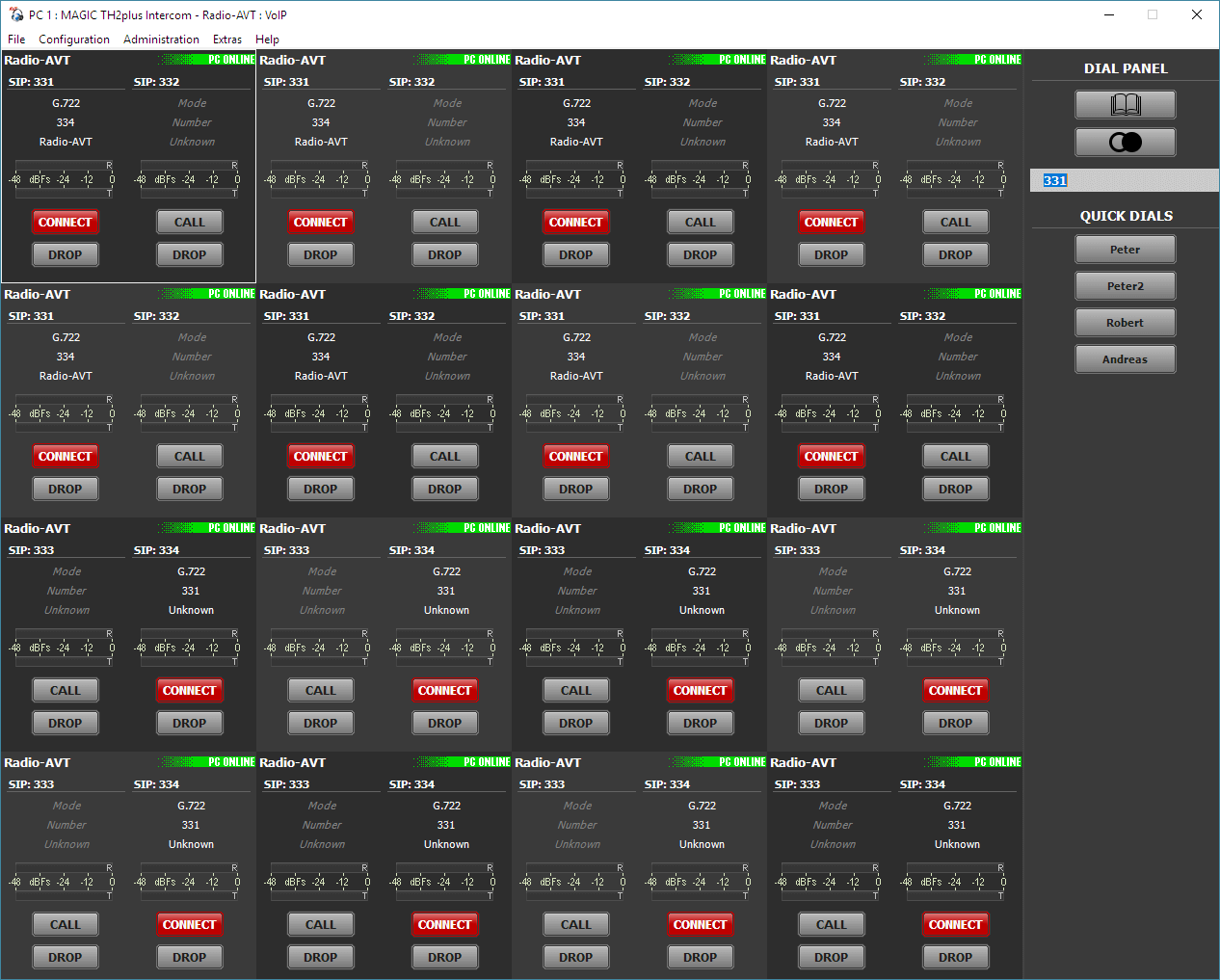
Task: Click the handset toggle icon below the phone book
Action: [1125, 143]
